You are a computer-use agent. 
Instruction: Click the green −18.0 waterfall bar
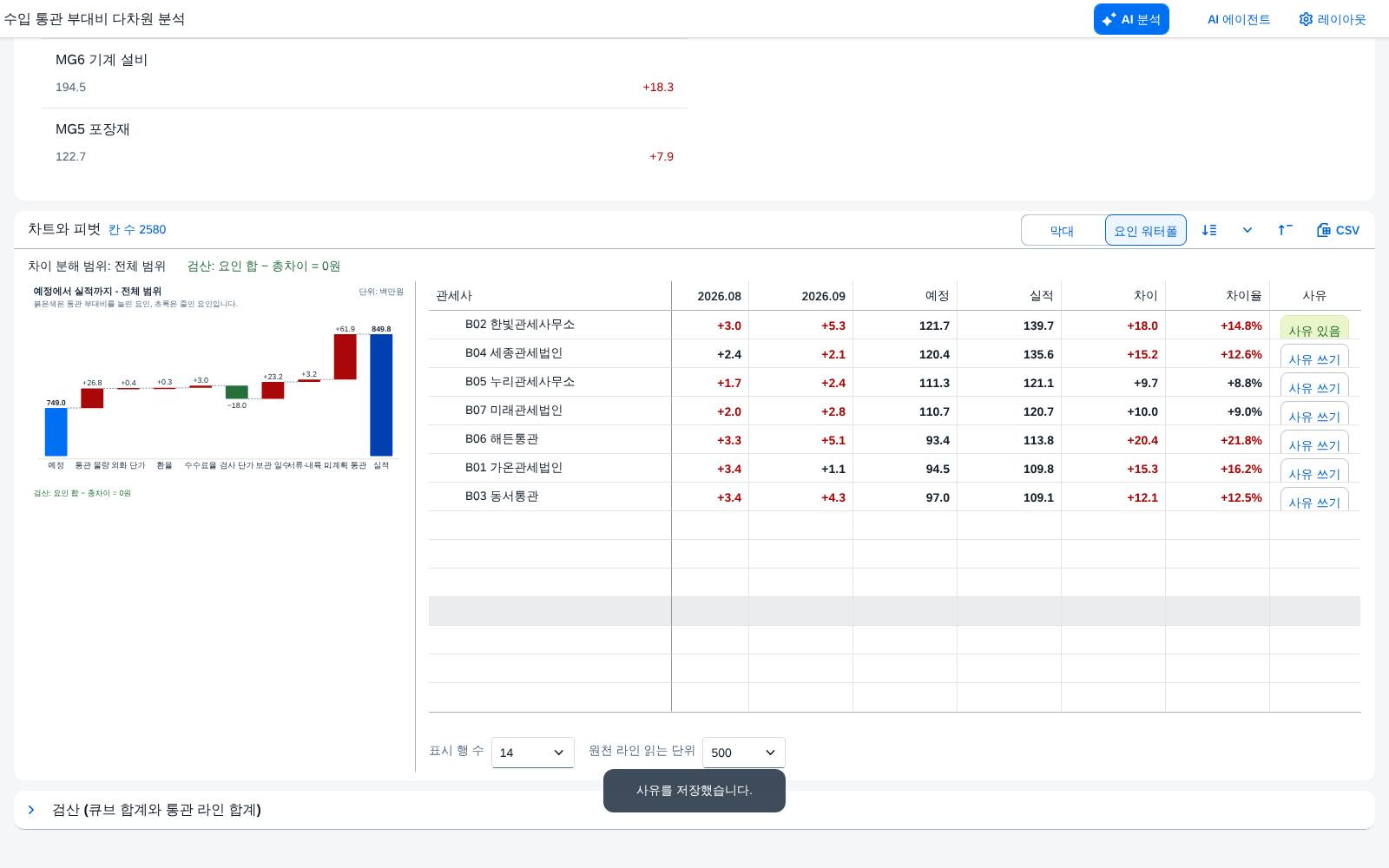pos(237,392)
